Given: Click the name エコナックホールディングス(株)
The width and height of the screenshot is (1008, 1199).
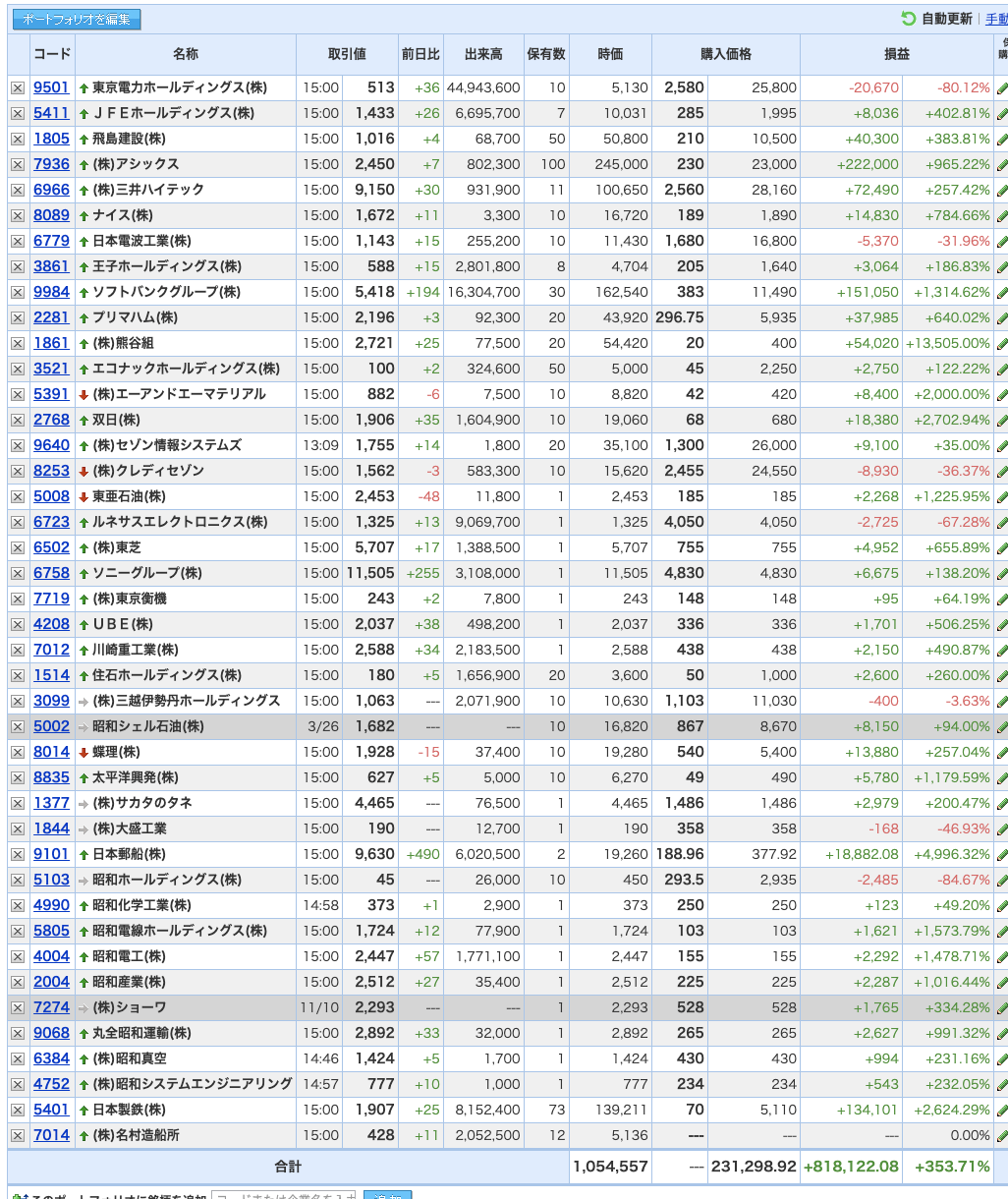Looking at the screenshot, I should (186, 369).
